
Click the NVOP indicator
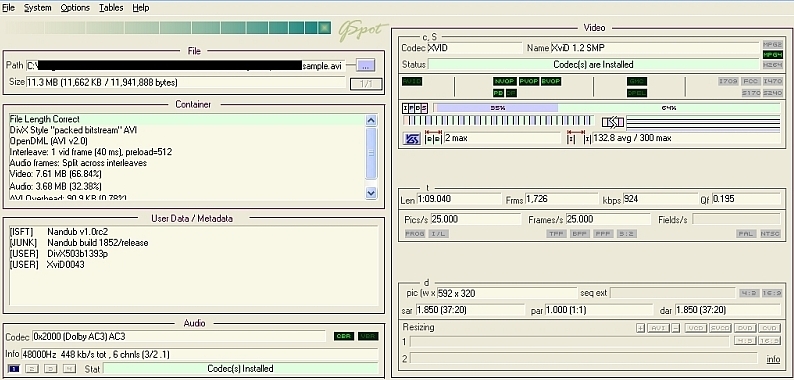(504, 82)
